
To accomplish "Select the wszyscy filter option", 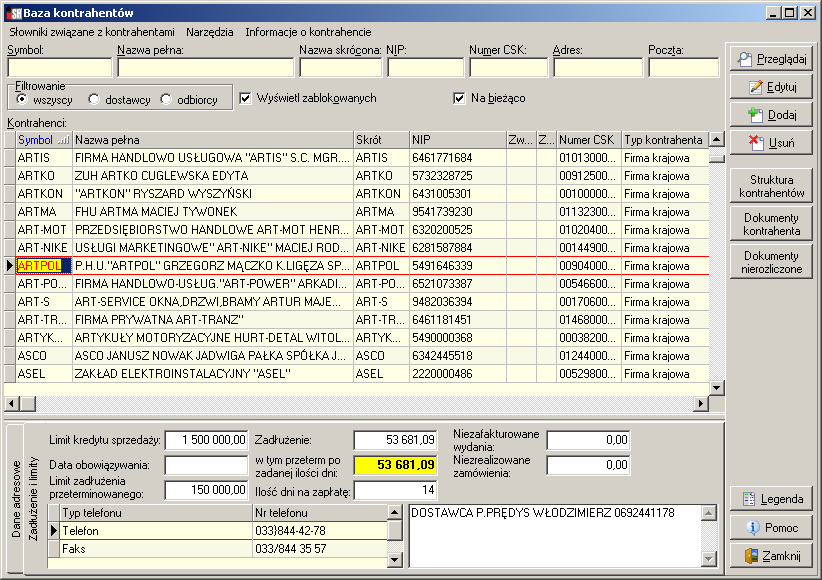I will [x=21, y=99].
